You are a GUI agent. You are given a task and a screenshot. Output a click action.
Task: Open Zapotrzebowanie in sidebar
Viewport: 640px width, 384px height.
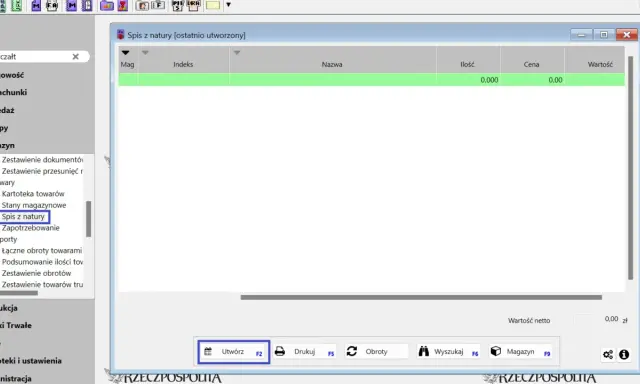(x=31, y=228)
